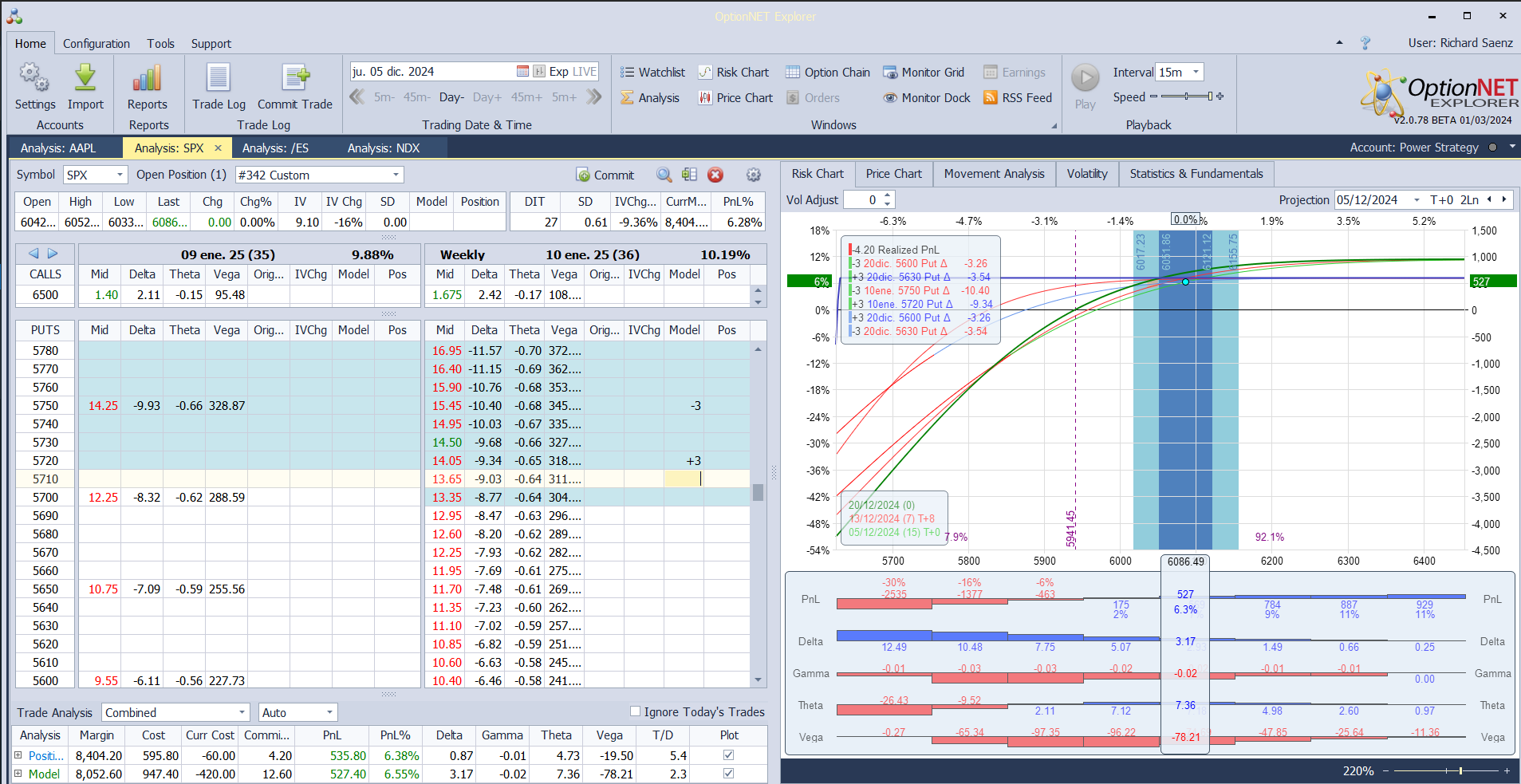Close the Analysis: SPX tab
This screenshot has width=1521, height=784.
tap(218, 148)
